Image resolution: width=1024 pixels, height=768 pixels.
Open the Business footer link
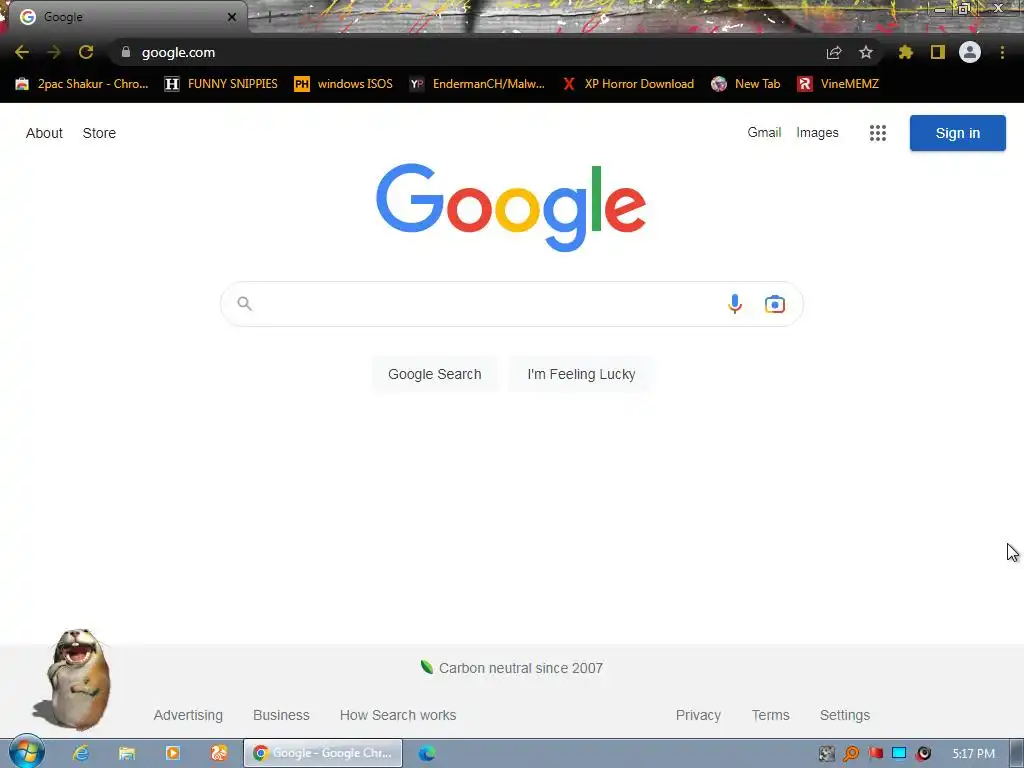pyautogui.click(x=281, y=715)
